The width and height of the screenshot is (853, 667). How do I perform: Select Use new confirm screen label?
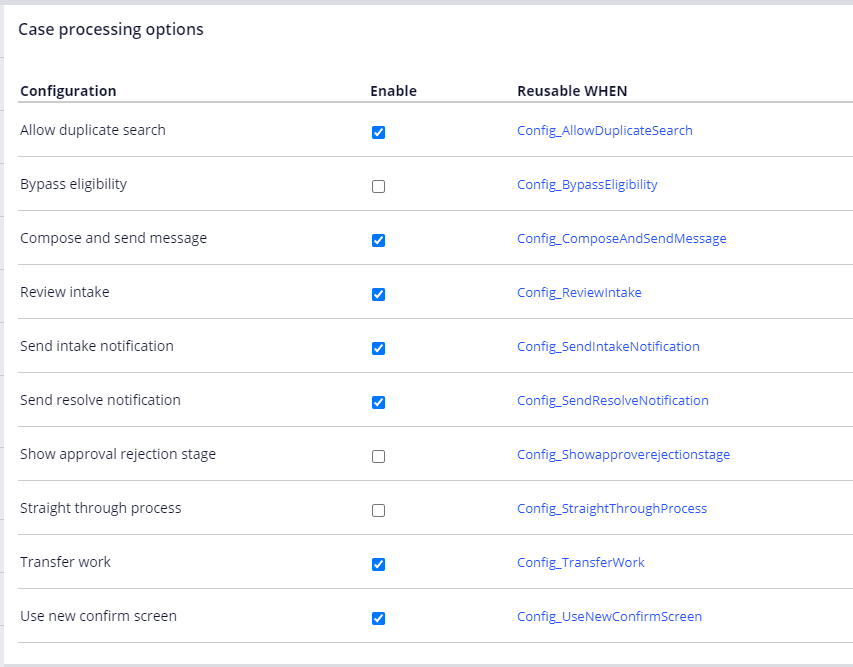pos(98,616)
